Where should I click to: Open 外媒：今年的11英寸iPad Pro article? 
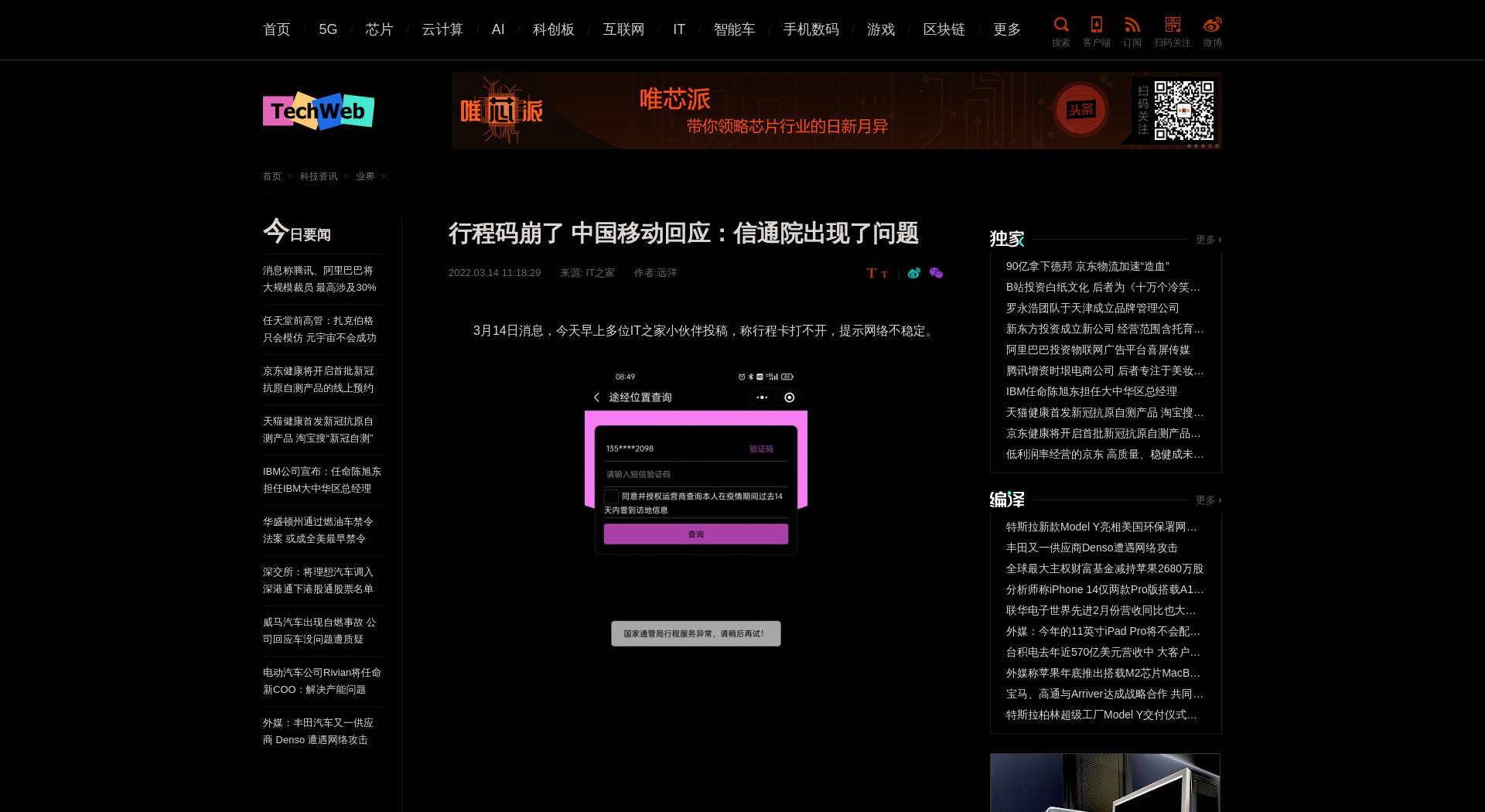tap(1103, 631)
